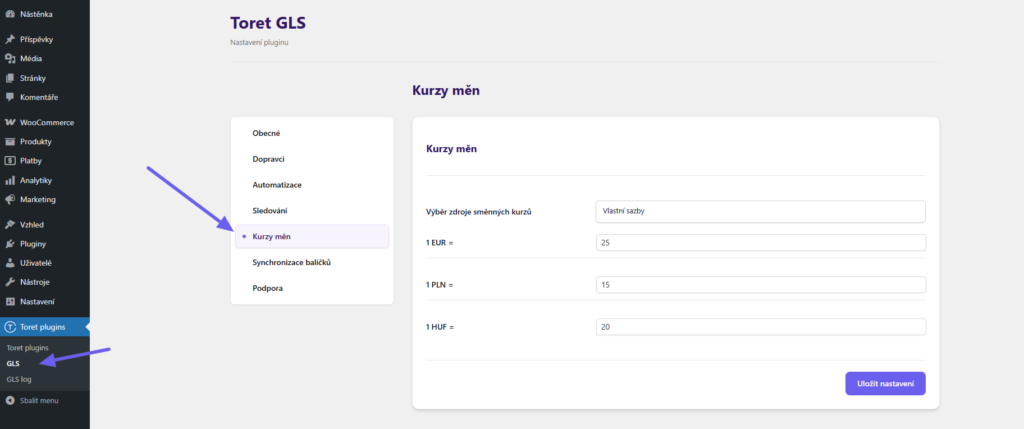Image resolution: width=1024 pixels, height=429 pixels.
Task: Switch to the Obecné settings tab
Action: pos(266,133)
